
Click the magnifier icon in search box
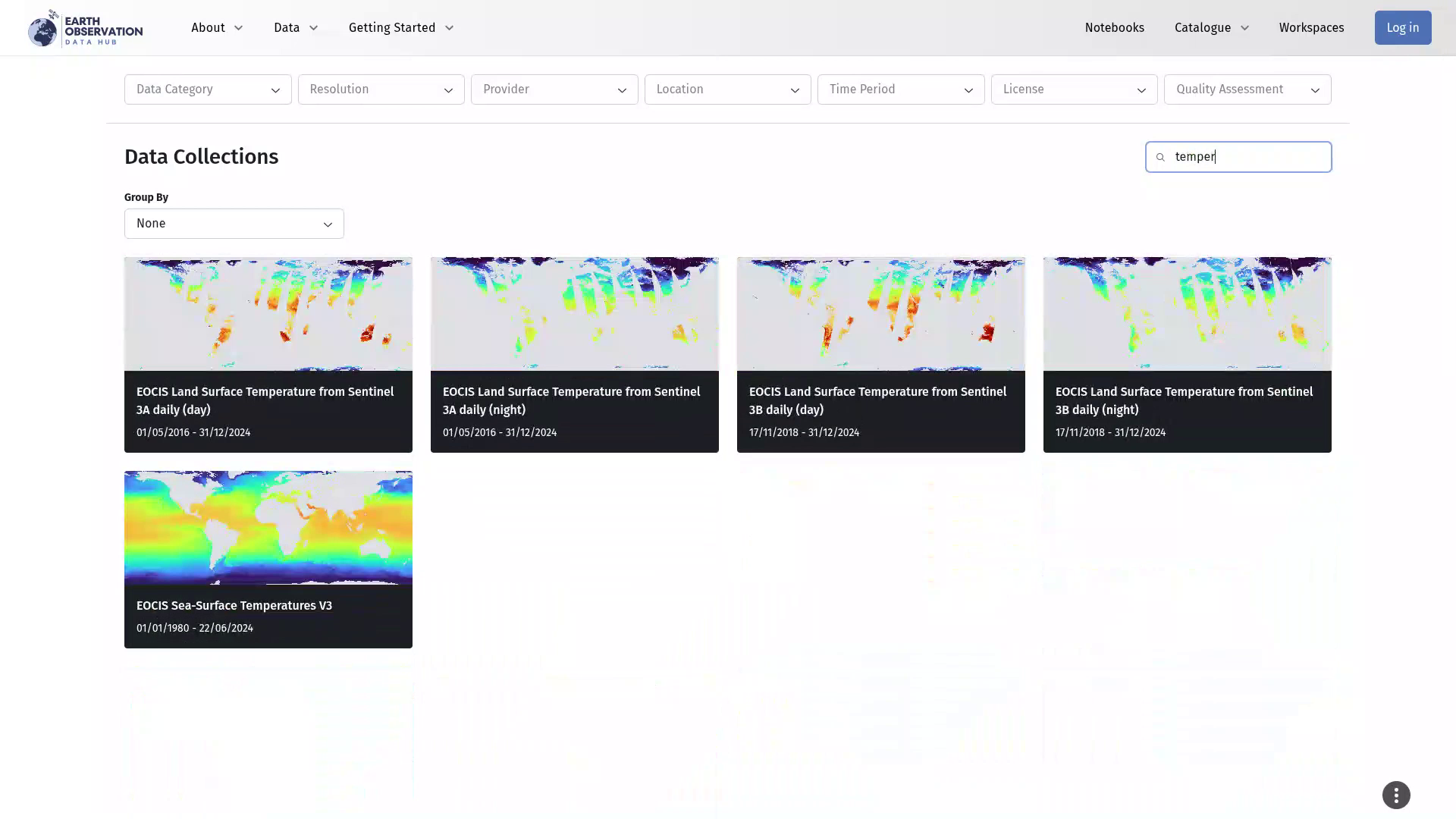(x=1160, y=157)
